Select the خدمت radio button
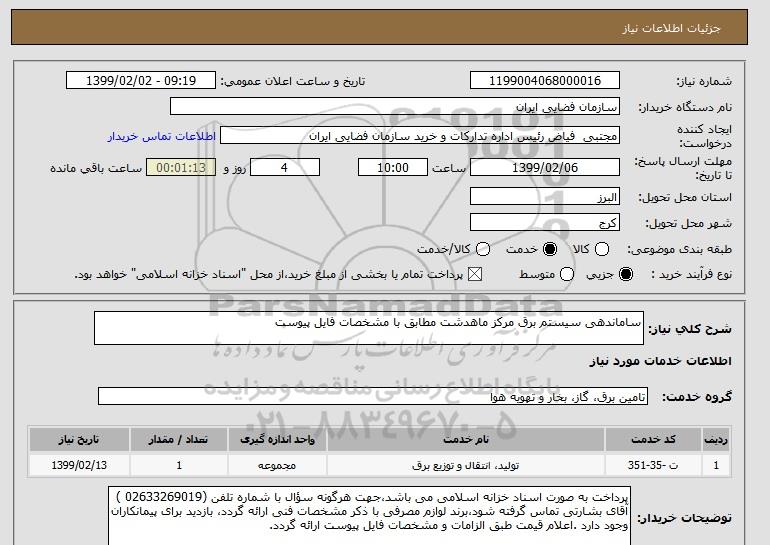Screen dimensions: 770x545 550,249
